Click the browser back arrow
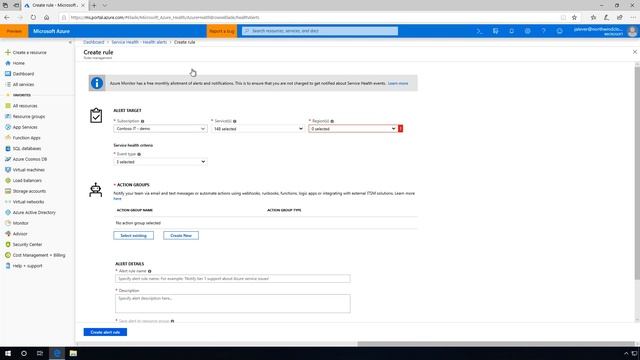 [7, 18]
